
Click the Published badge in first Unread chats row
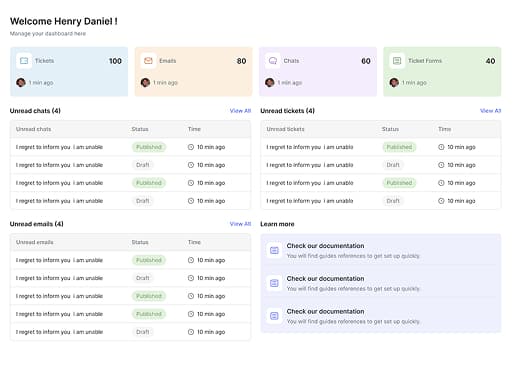pos(149,147)
